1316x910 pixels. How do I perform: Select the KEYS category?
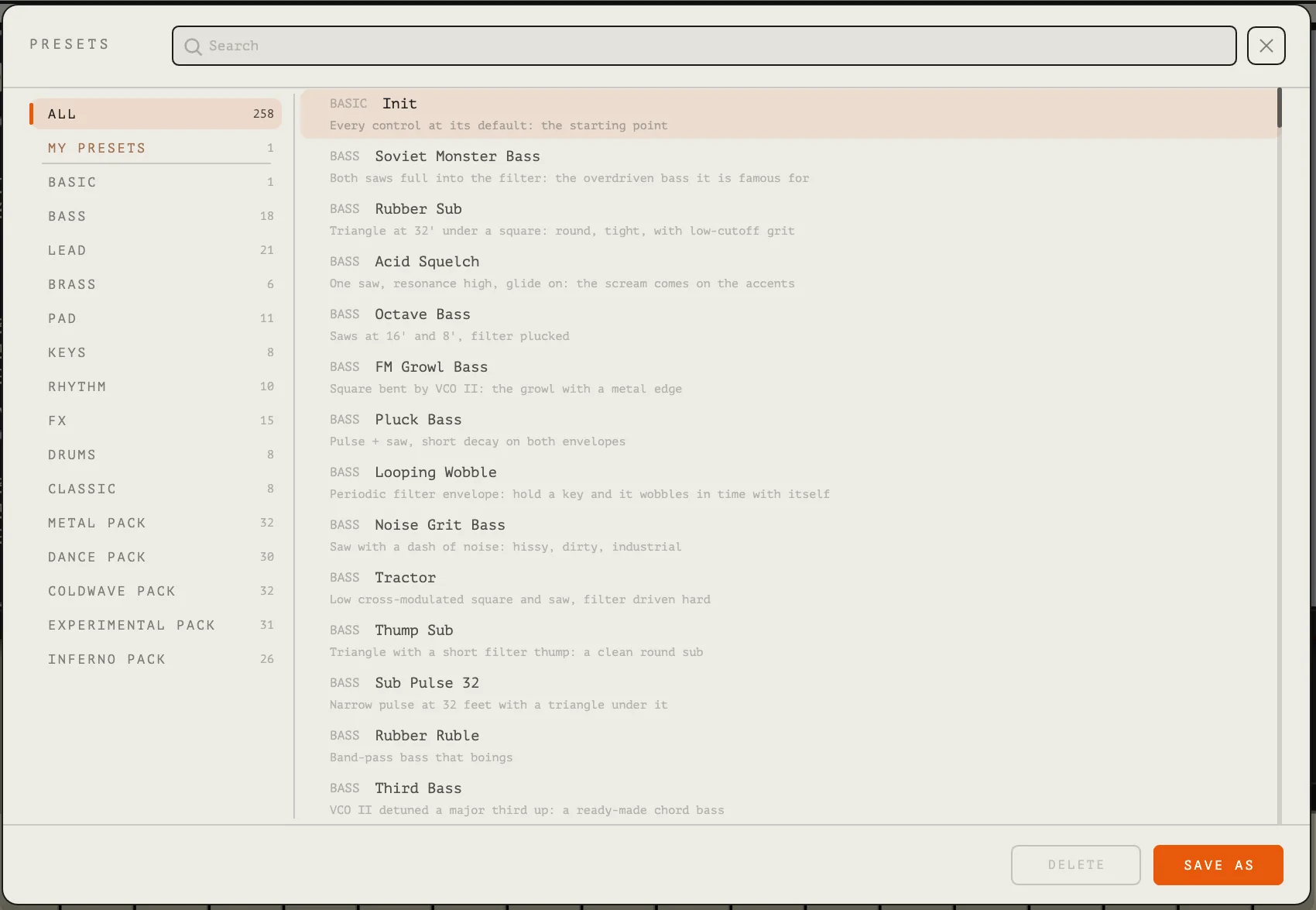pyautogui.click(x=156, y=352)
